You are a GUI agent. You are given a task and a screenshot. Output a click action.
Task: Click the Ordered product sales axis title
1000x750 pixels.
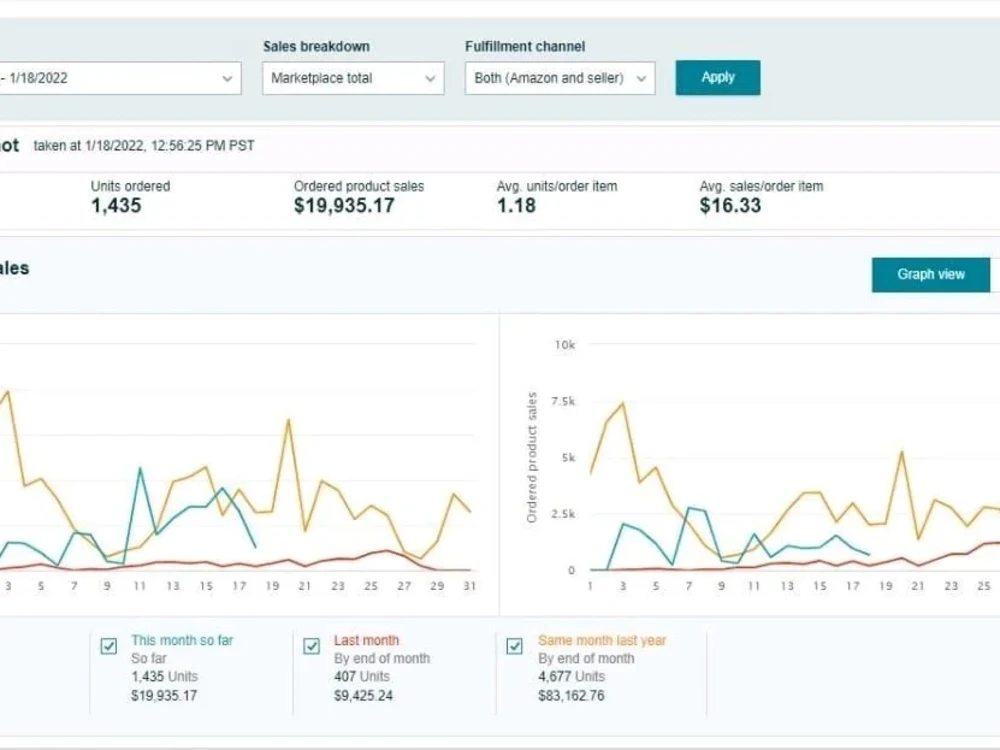[x=532, y=457]
